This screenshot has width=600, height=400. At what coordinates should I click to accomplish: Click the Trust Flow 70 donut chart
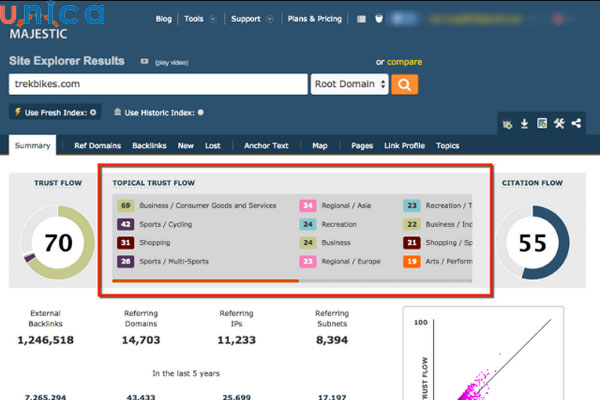[x=58, y=242]
